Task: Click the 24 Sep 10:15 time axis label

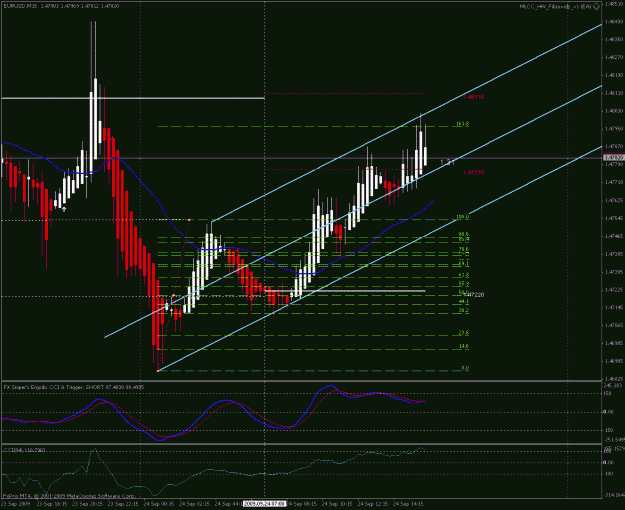Action: [337, 504]
